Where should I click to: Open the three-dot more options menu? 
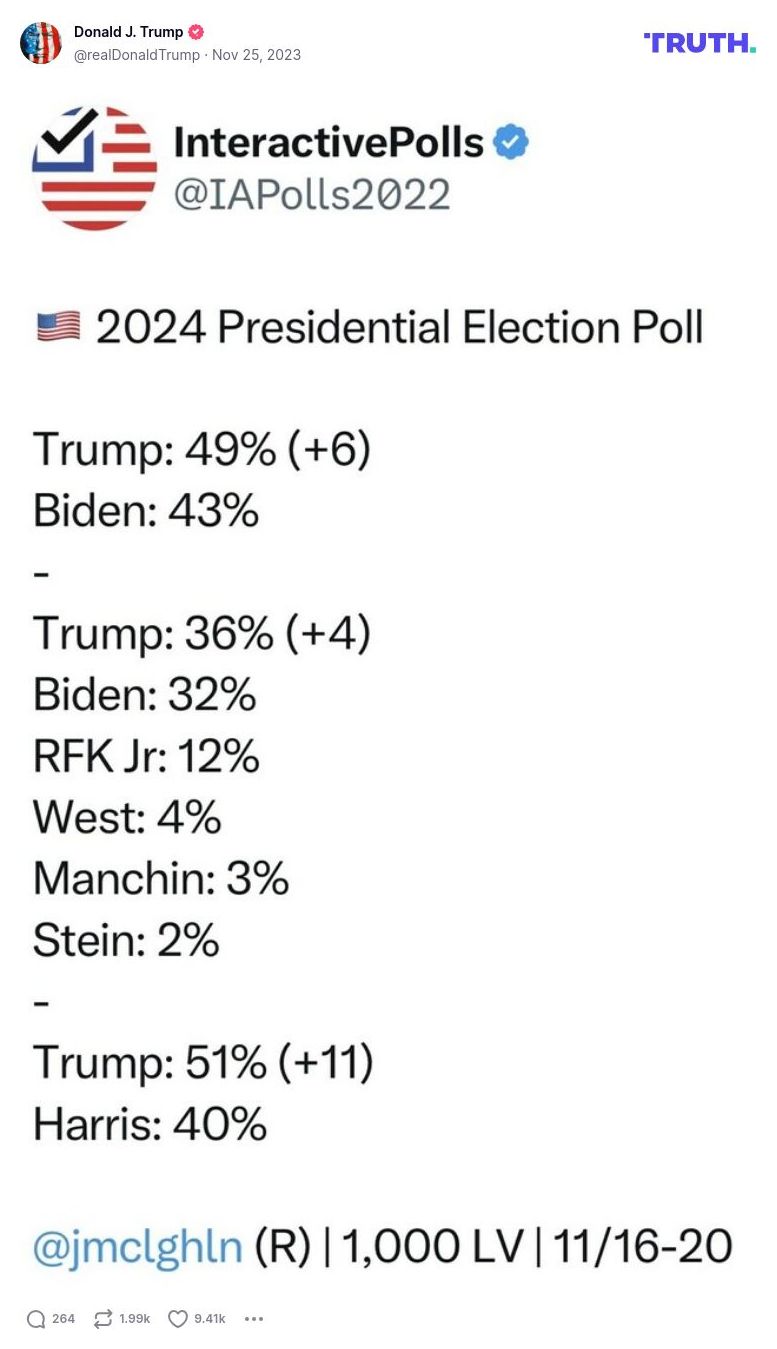(x=254, y=1319)
